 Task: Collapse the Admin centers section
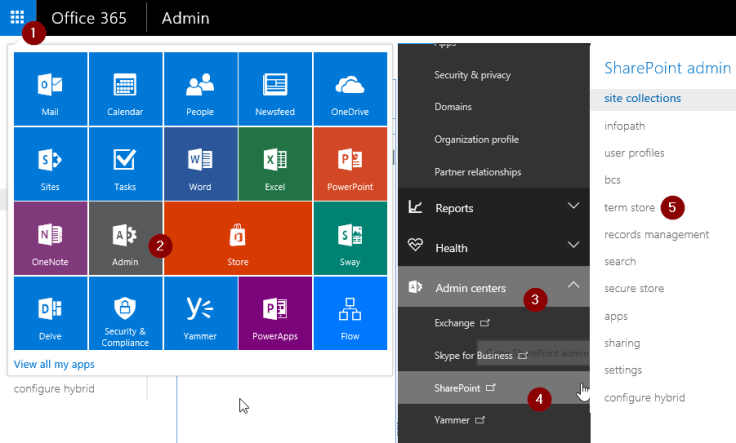click(573, 287)
